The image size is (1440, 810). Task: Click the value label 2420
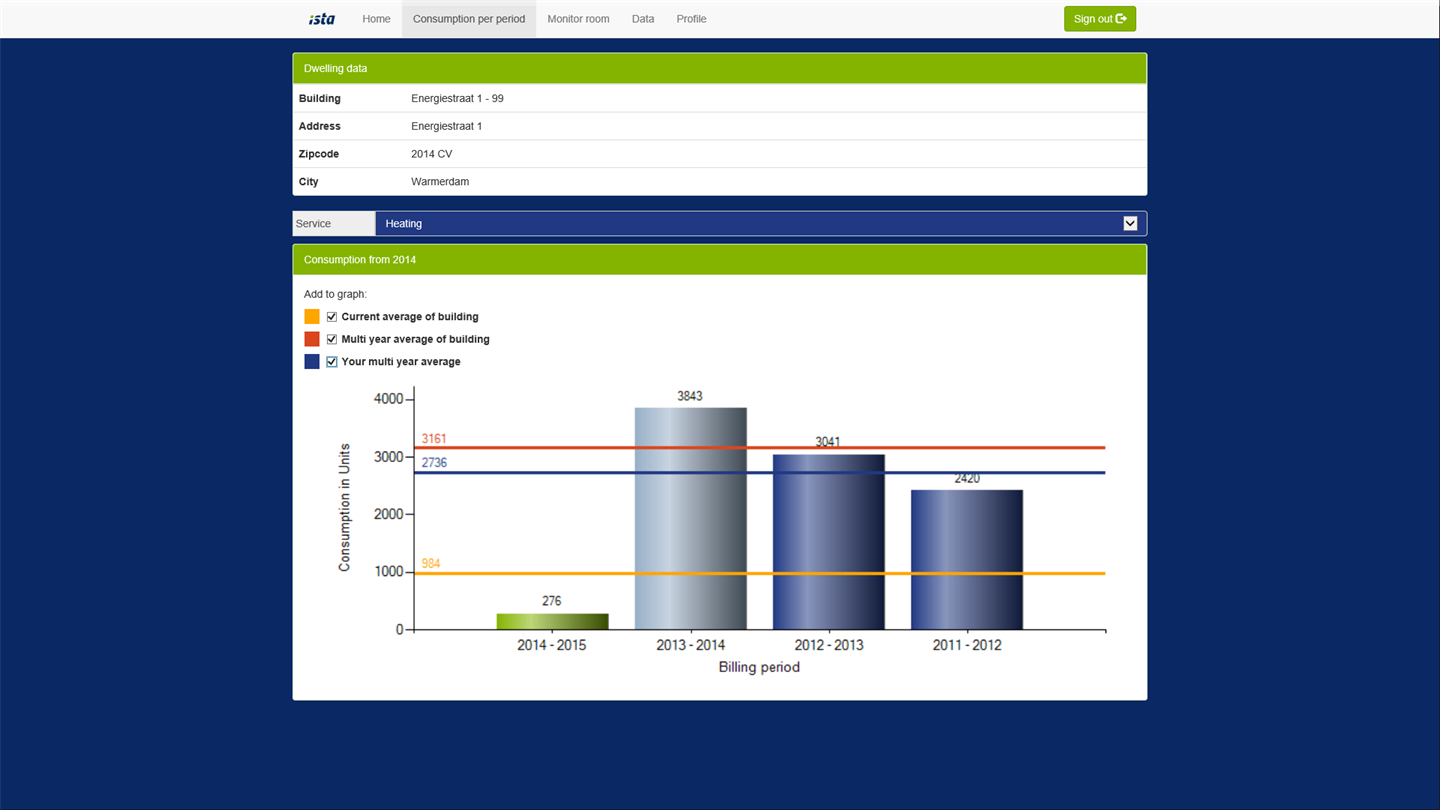tap(967, 479)
